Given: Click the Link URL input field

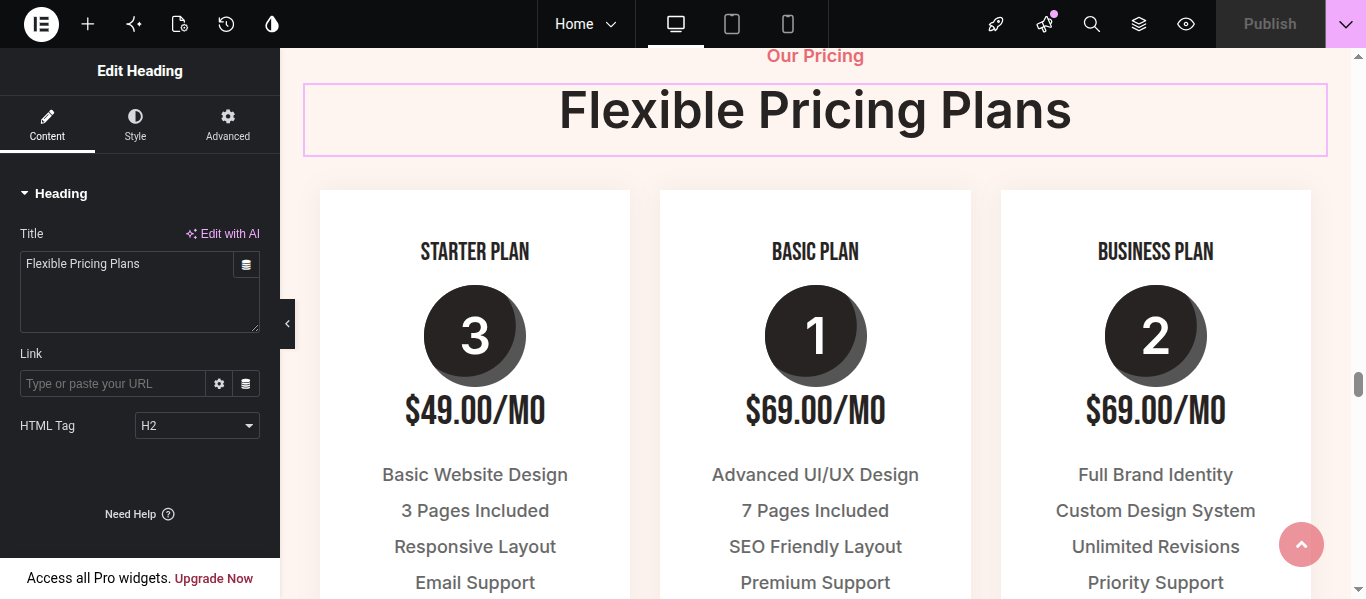Looking at the screenshot, I should tap(113, 384).
